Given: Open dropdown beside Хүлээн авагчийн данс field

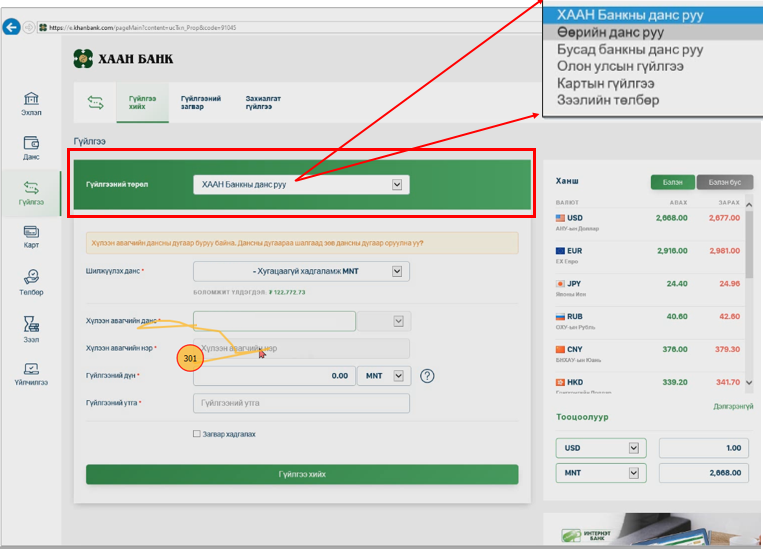Looking at the screenshot, I should (384, 321).
